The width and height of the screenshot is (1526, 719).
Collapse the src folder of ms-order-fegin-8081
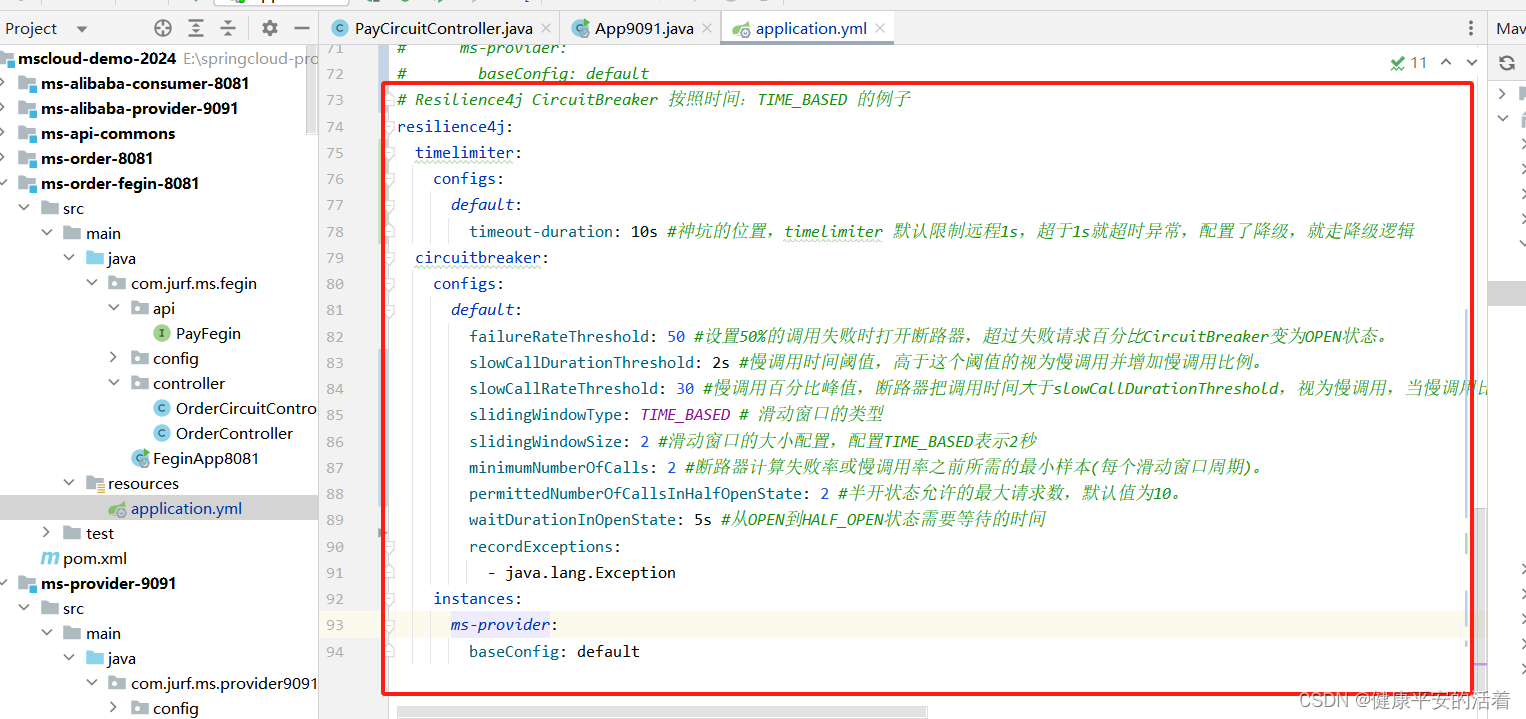tap(23, 208)
